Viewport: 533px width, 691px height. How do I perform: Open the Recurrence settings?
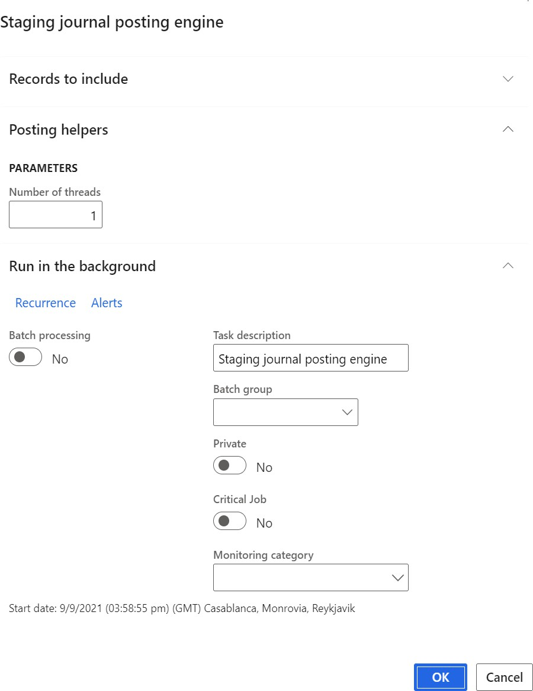(45, 303)
